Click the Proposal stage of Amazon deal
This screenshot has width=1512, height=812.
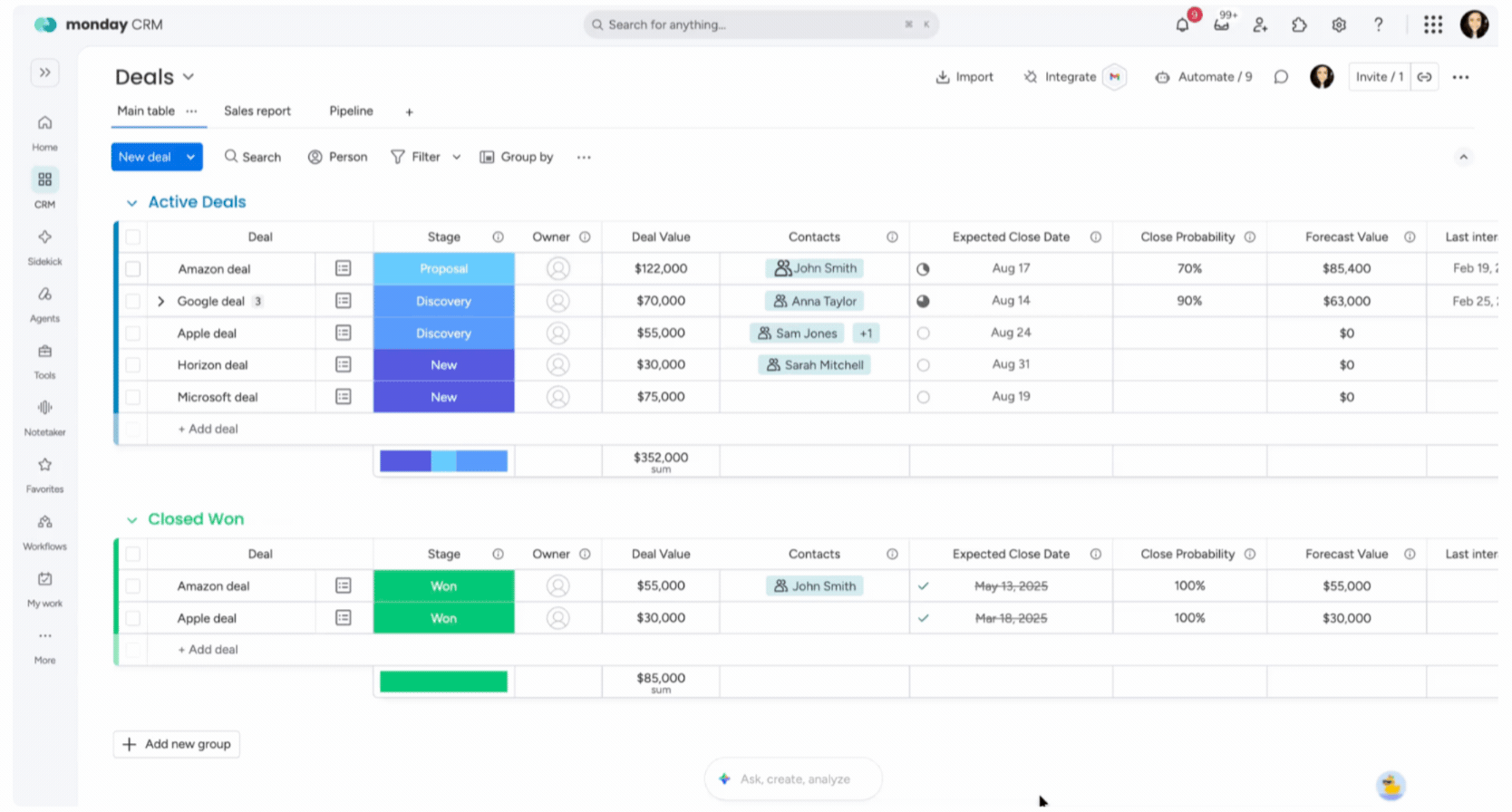tap(444, 268)
